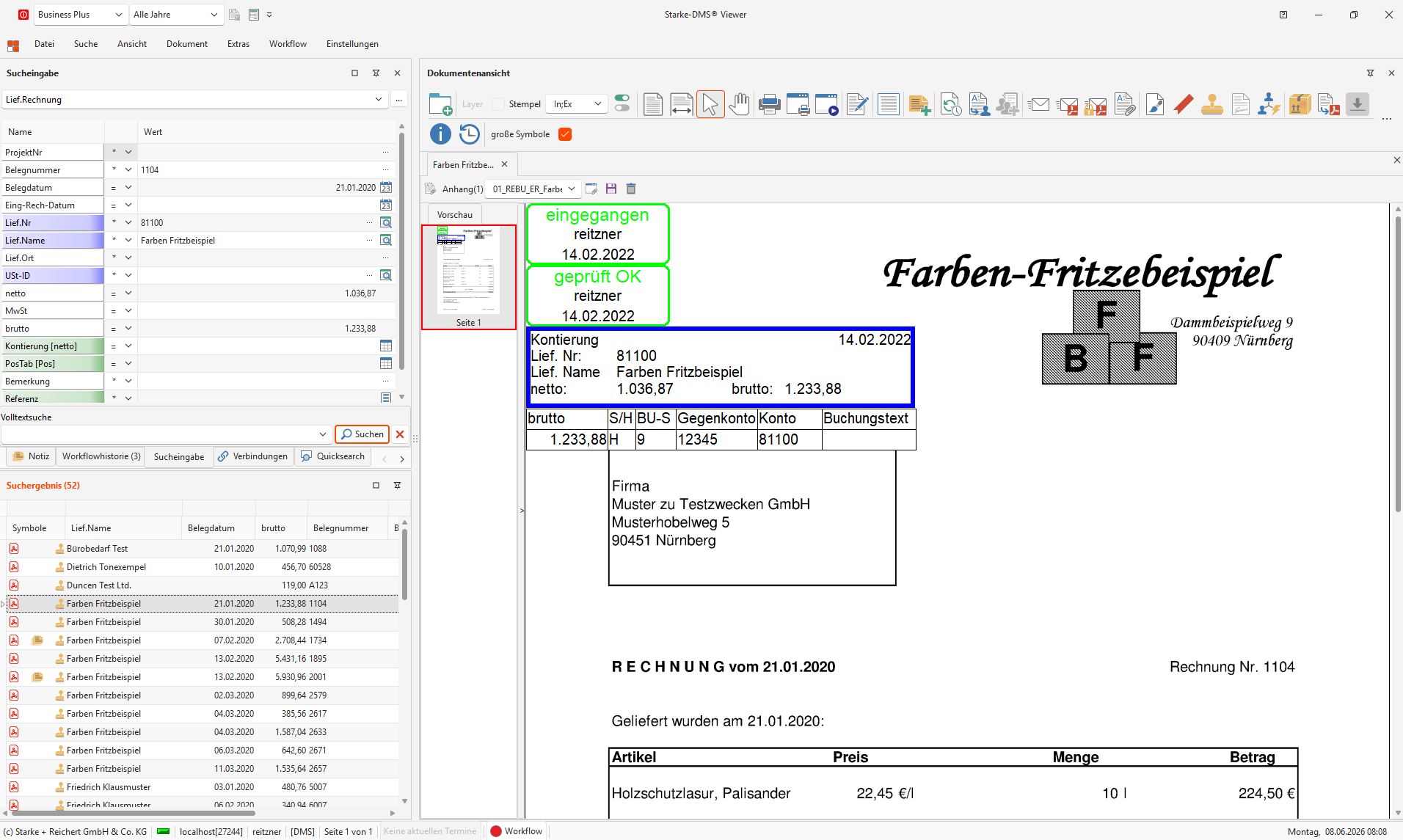
Task: Click the orange stamp tool icon
Action: [1211, 104]
